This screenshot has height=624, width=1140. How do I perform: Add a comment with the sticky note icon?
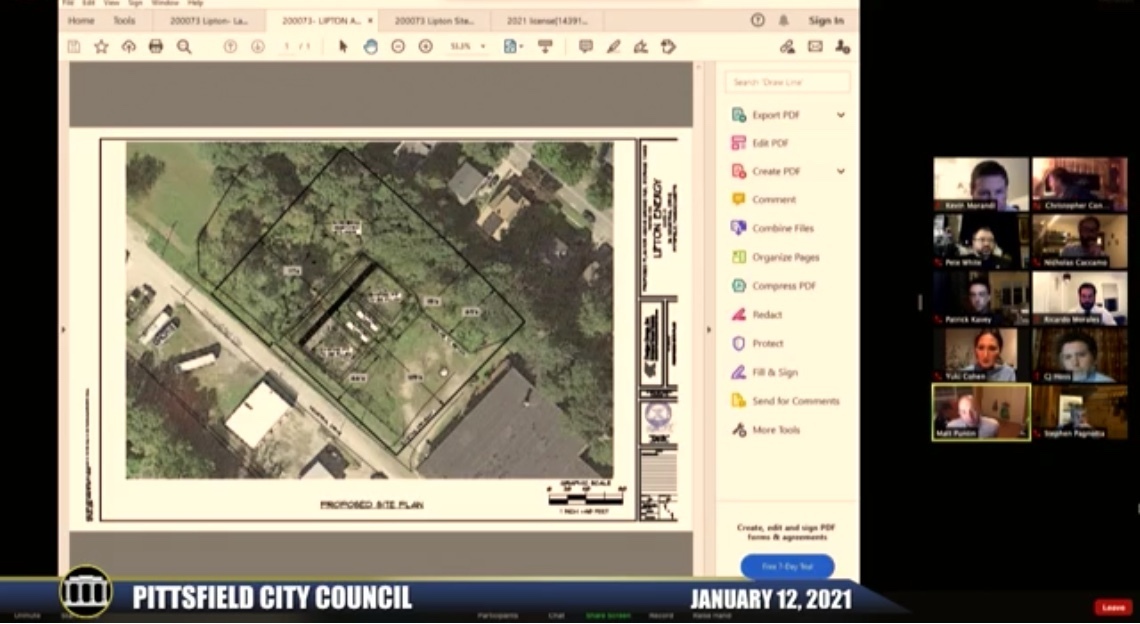point(586,46)
